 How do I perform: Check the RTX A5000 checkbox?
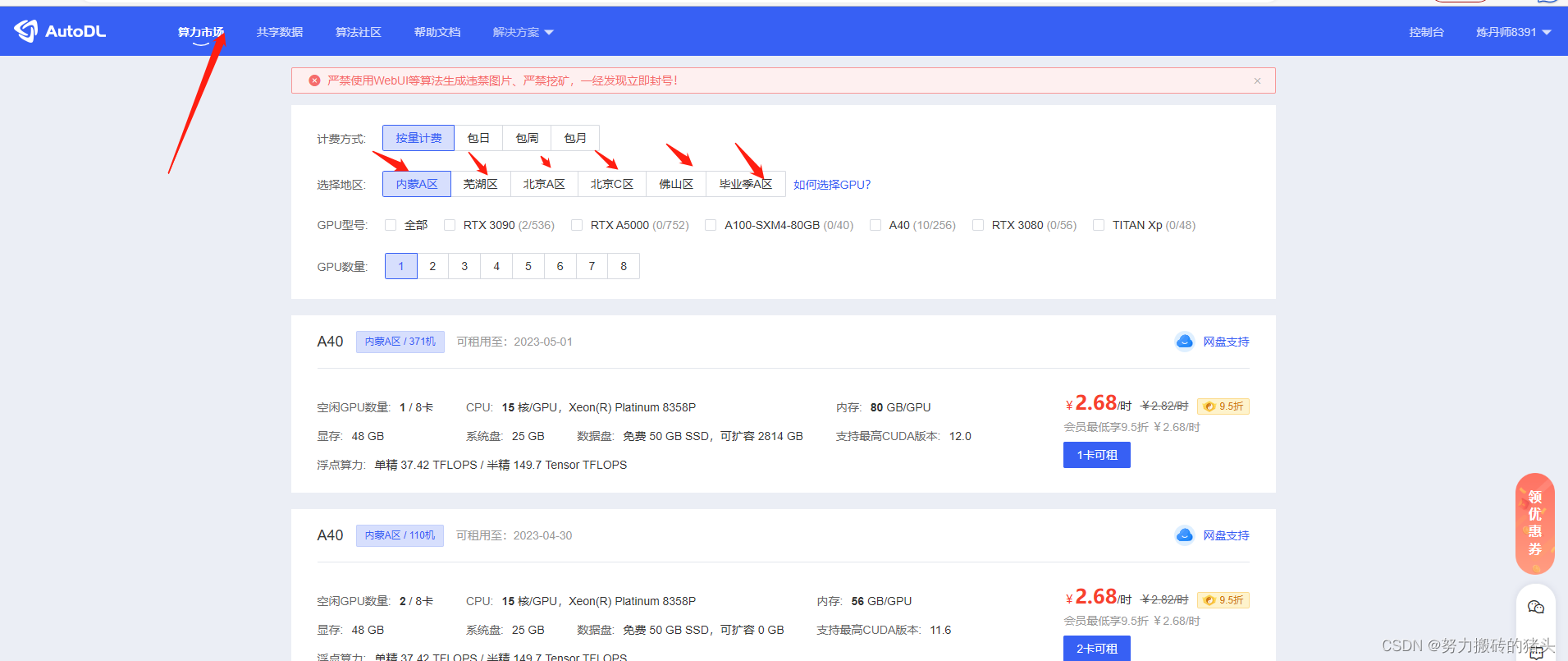(x=577, y=225)
